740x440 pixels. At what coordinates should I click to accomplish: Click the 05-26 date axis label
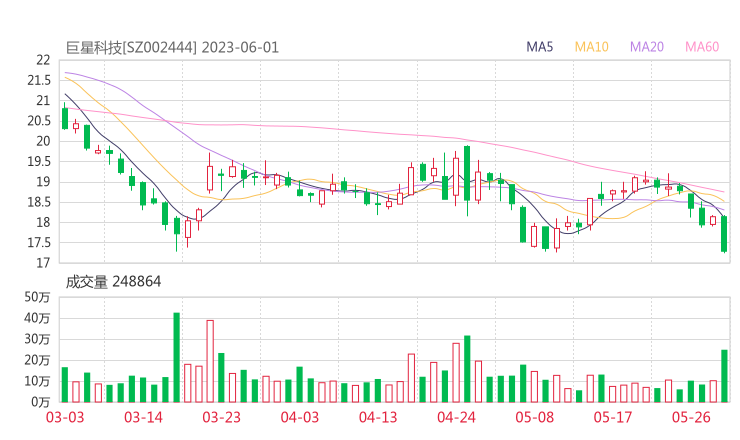pyautogui.click(x=691, y=417)
